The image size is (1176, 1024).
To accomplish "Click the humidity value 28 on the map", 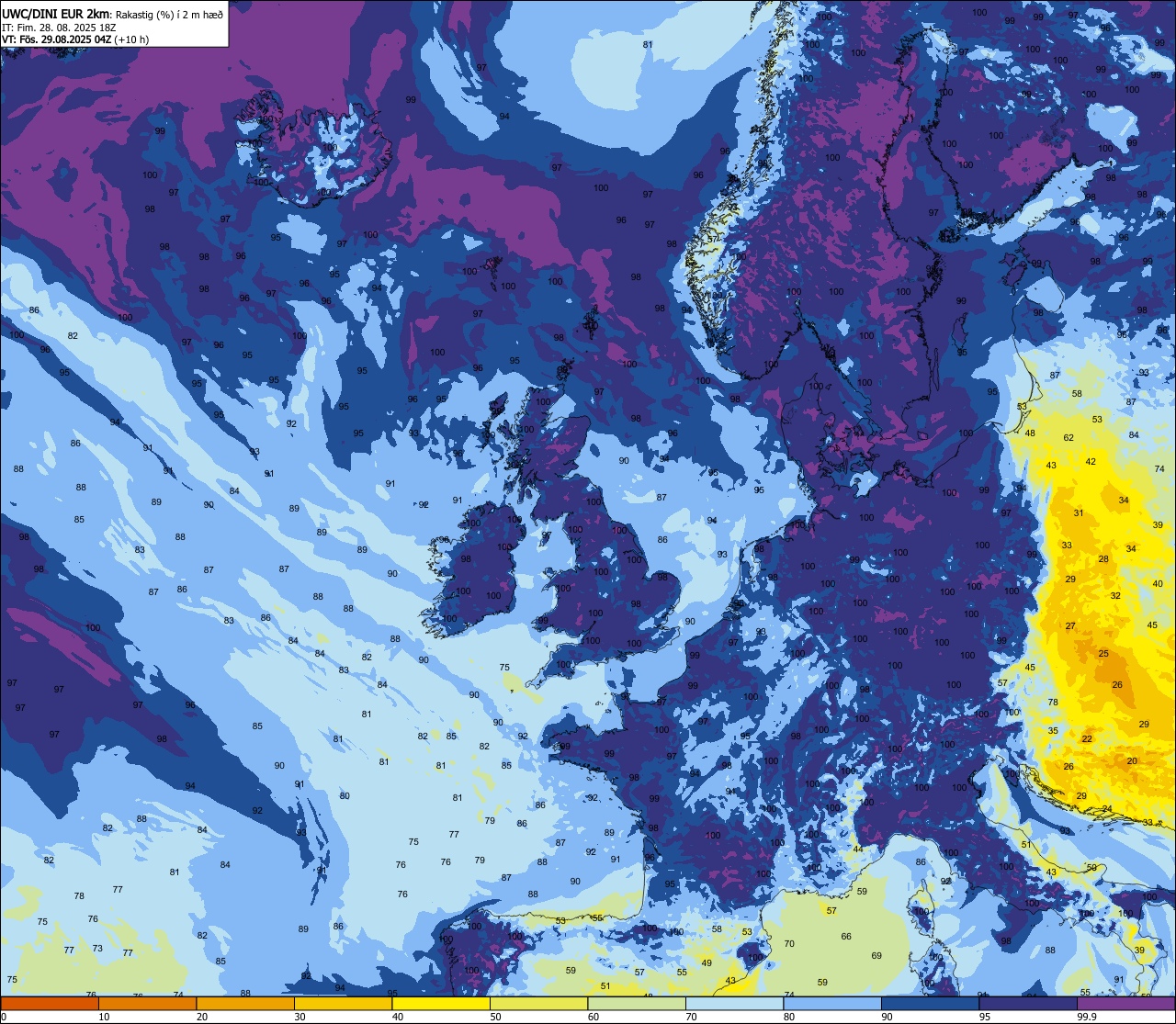I will (1103, 558).
